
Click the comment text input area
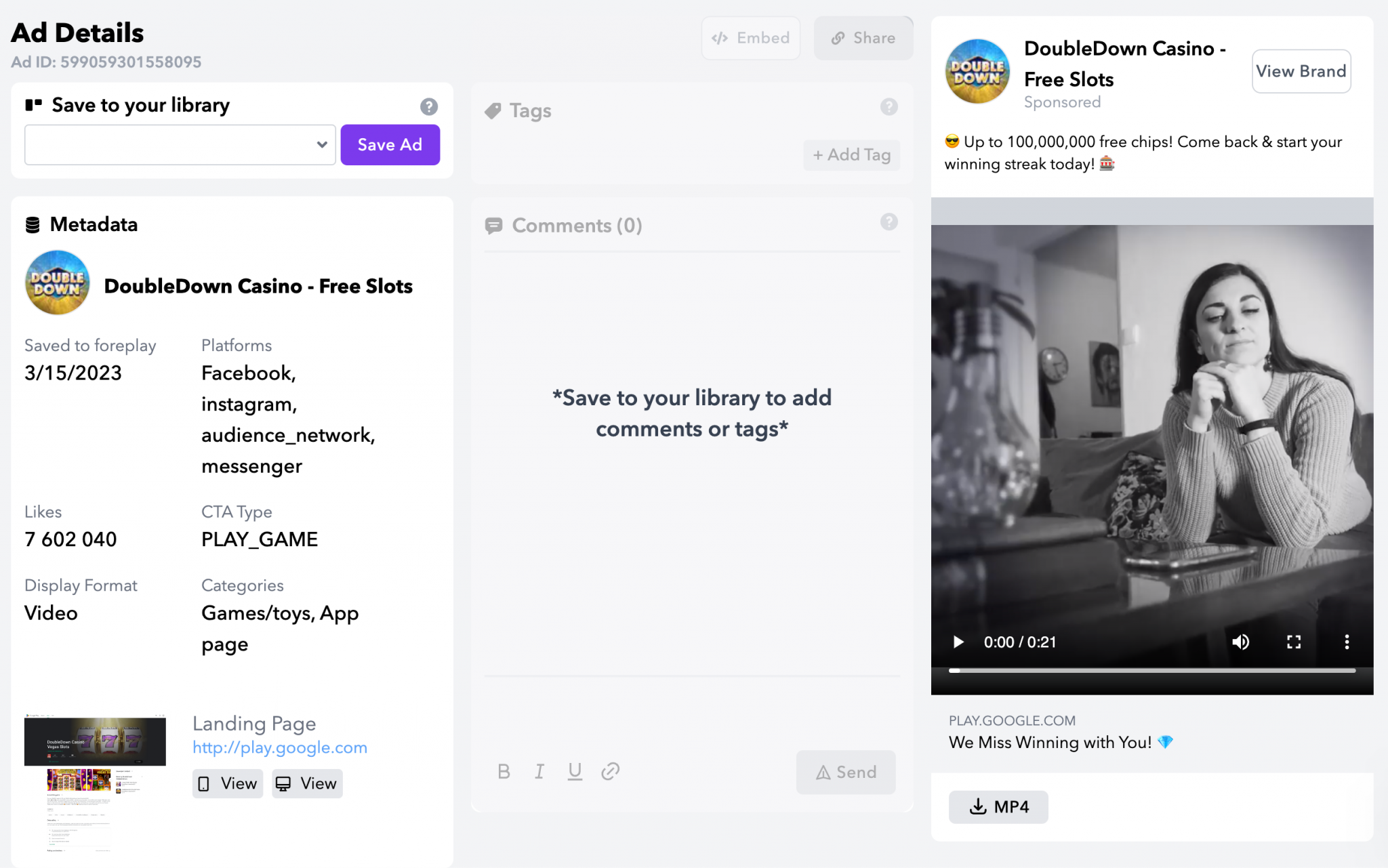[692, 711]
